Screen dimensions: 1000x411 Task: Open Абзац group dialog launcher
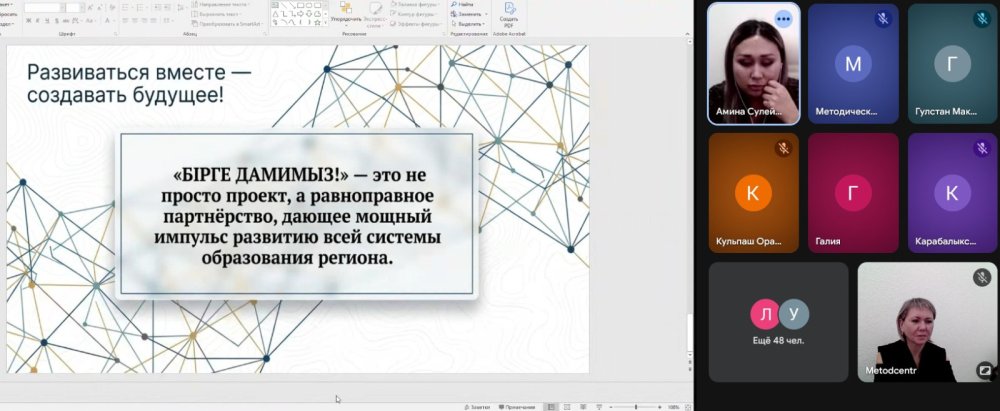coord(264,34)
